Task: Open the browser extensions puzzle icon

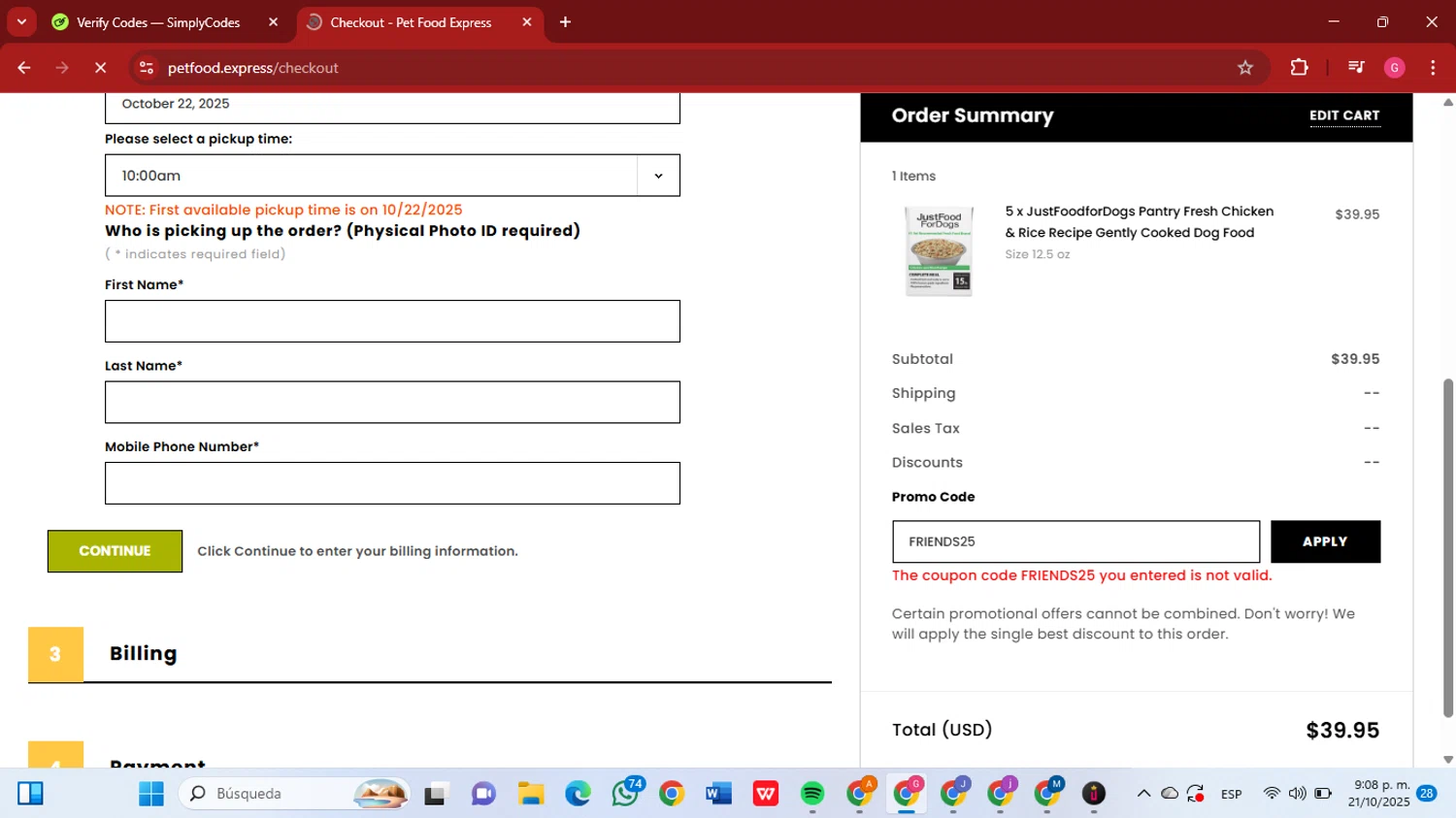Action: coord(1299,68)
